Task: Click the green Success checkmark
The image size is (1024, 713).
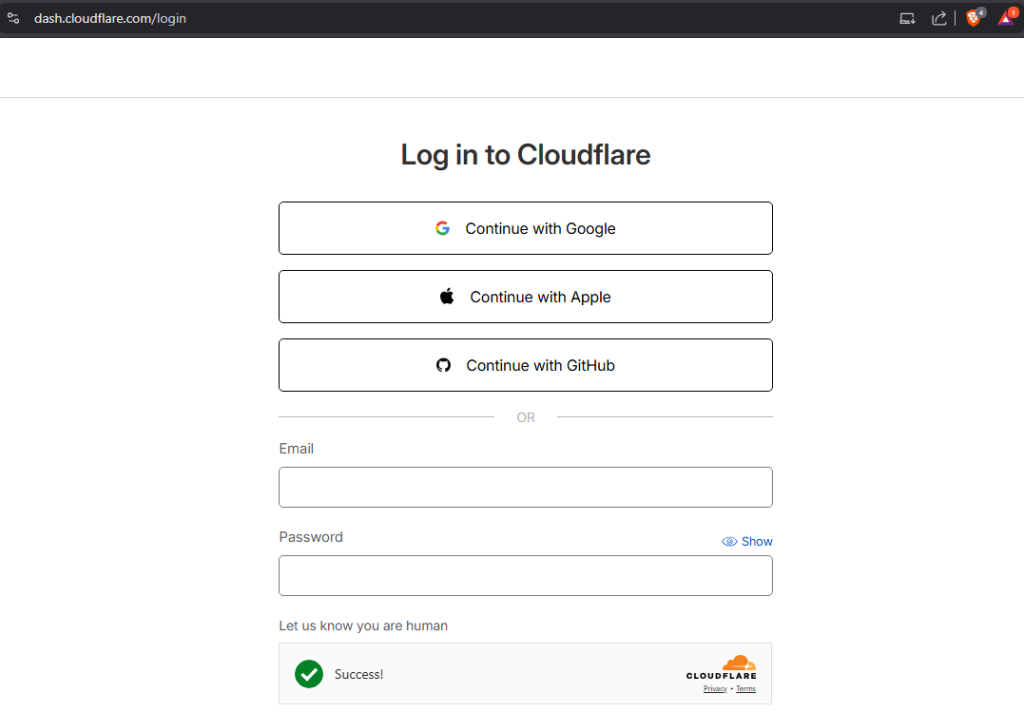Action: pyautogui.click(x=309, y=674)
